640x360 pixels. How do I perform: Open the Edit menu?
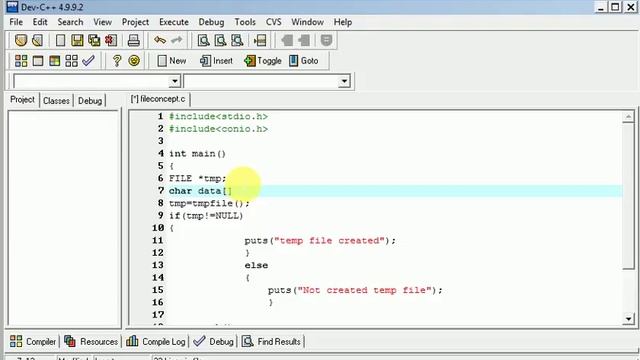(x=40, y=22)
